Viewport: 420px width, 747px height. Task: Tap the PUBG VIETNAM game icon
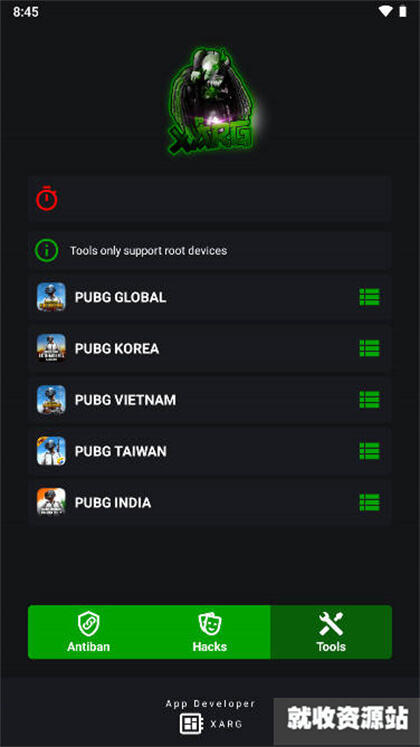coord(51,400)
